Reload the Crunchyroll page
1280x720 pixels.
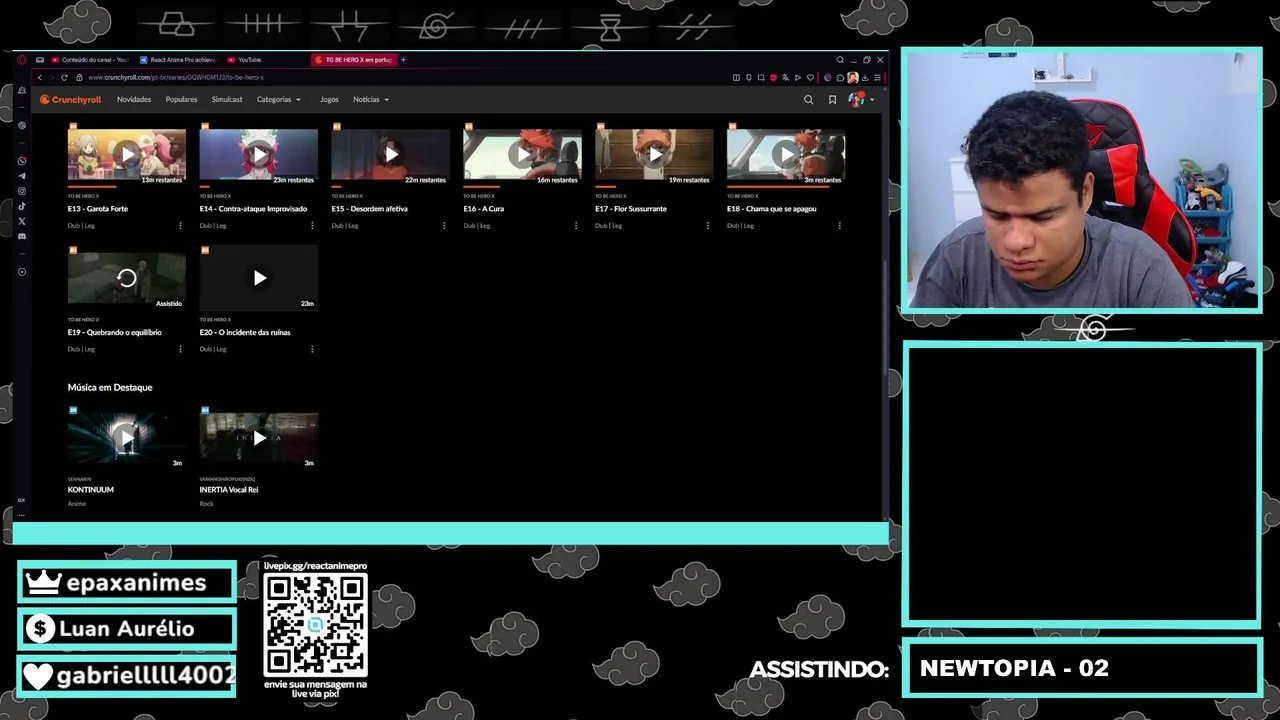[64, 77]
